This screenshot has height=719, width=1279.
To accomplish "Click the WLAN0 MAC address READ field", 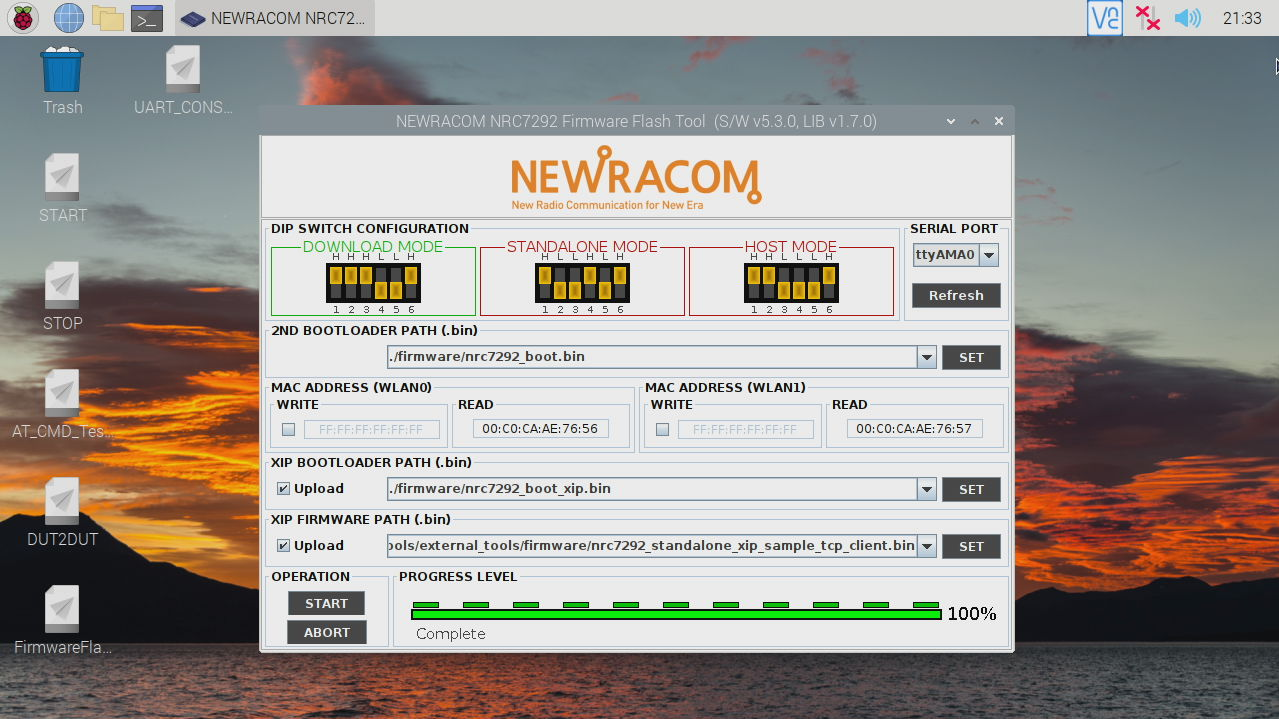I will click(x=541, y=427).
